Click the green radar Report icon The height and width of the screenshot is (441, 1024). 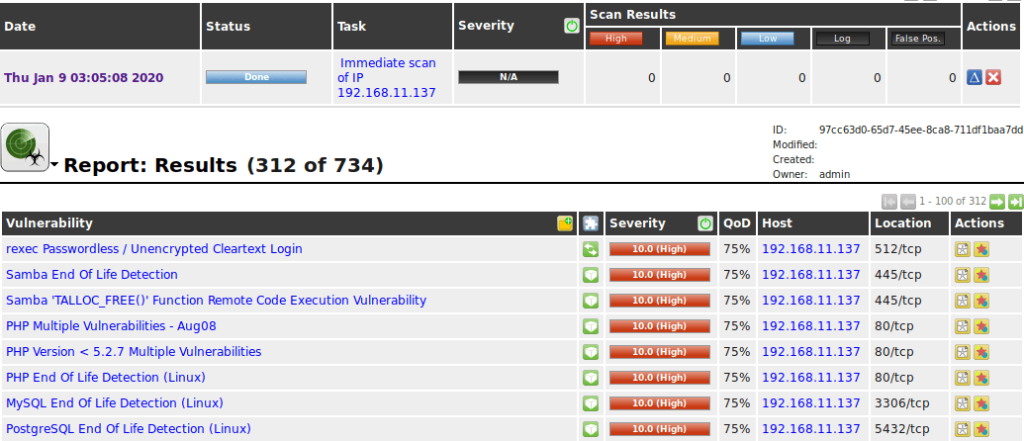pyautogui.click(x=25, y=147)
